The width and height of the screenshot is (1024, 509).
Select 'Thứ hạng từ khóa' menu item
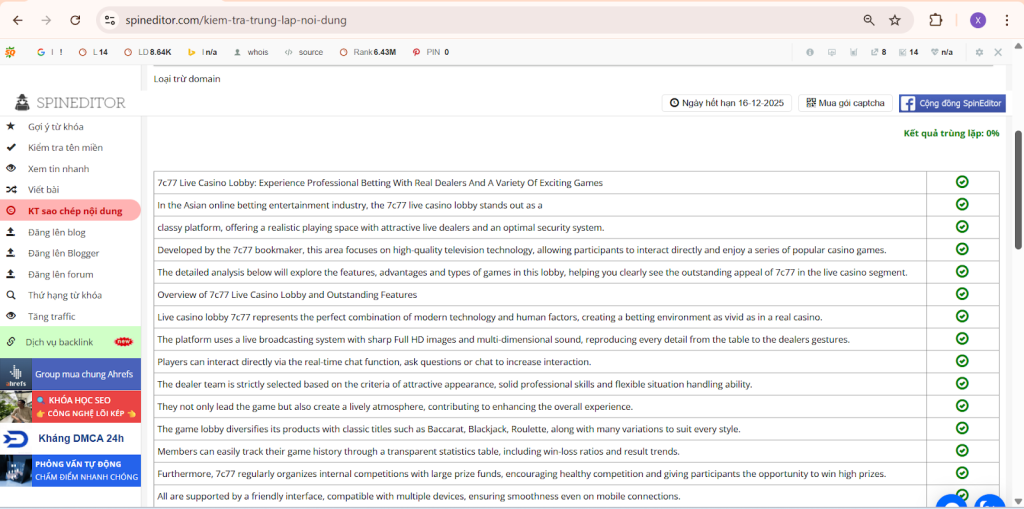pyautogui.click(x=65, y=295)
